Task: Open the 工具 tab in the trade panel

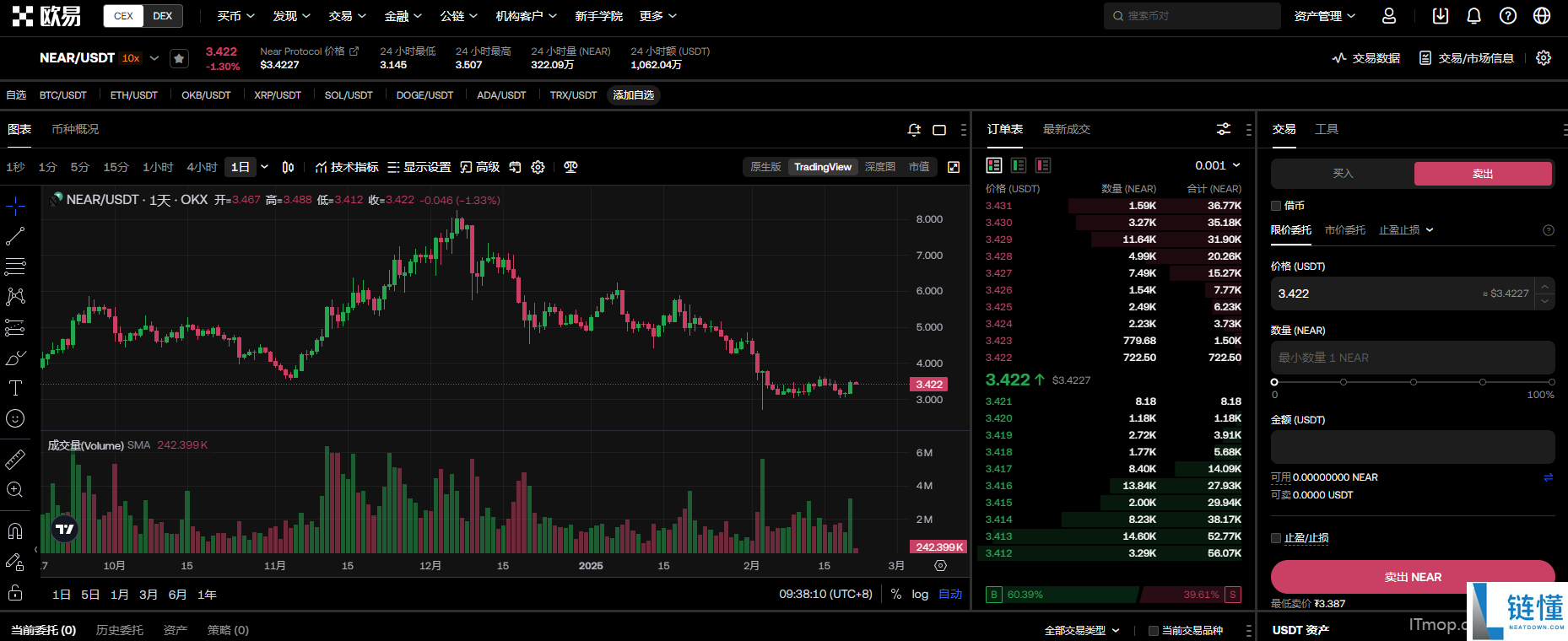Action: point(1327,129)
